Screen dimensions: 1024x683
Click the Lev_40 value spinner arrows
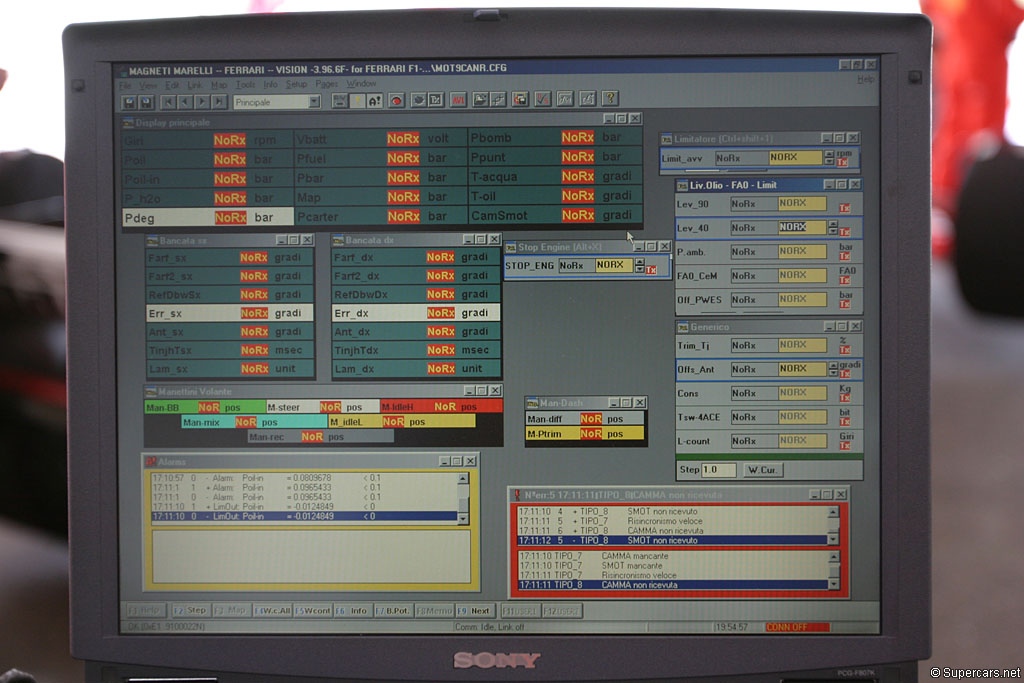pos(833,227)
